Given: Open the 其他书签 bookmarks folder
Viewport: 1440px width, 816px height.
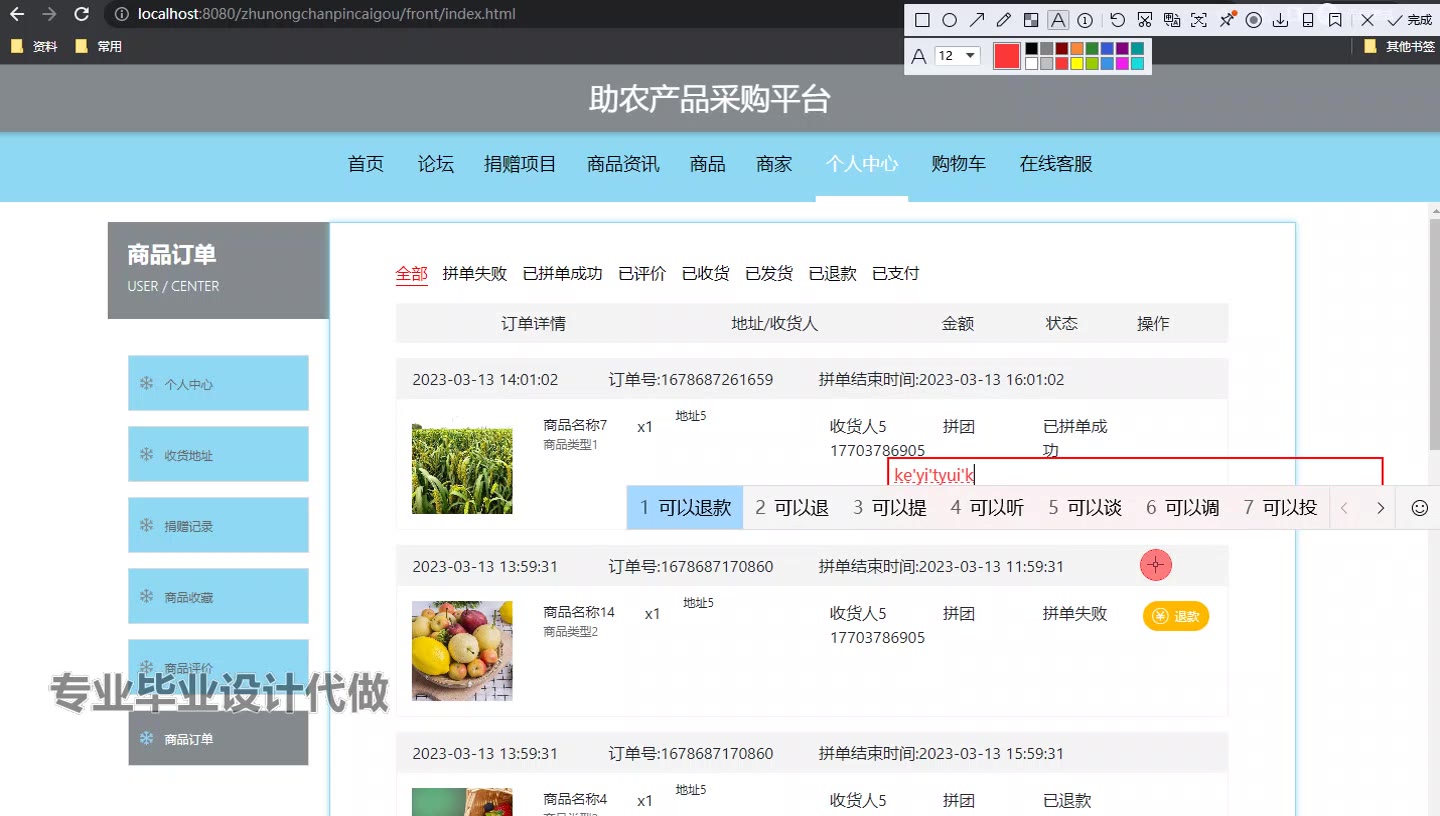Looking at the screenshot, I should (x=1400, y=46).
